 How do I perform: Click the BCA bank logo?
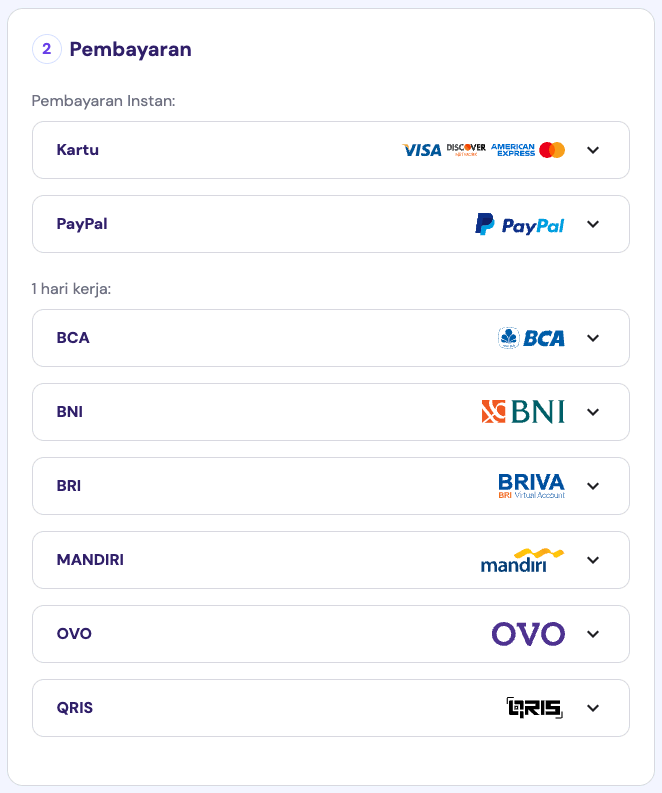pos(531,338)
